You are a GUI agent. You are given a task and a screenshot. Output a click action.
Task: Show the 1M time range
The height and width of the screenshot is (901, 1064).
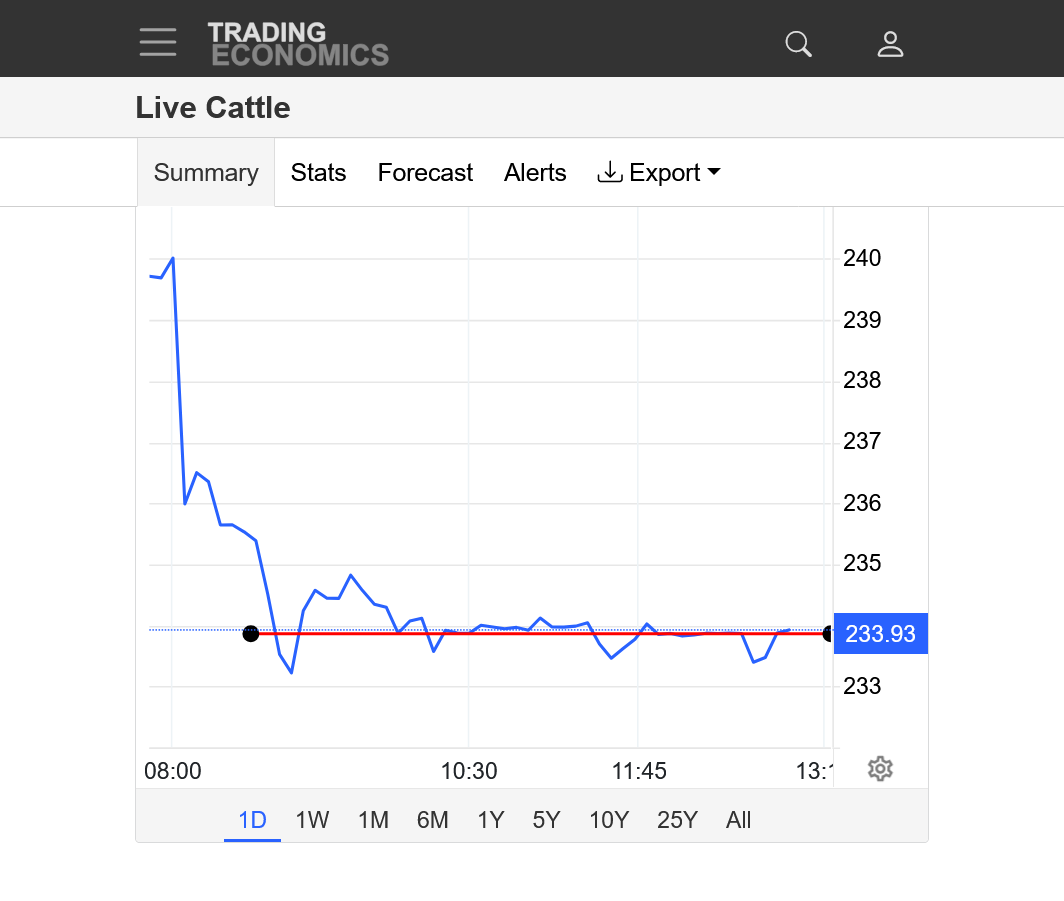pyautogui.click(x=373, y=820)
